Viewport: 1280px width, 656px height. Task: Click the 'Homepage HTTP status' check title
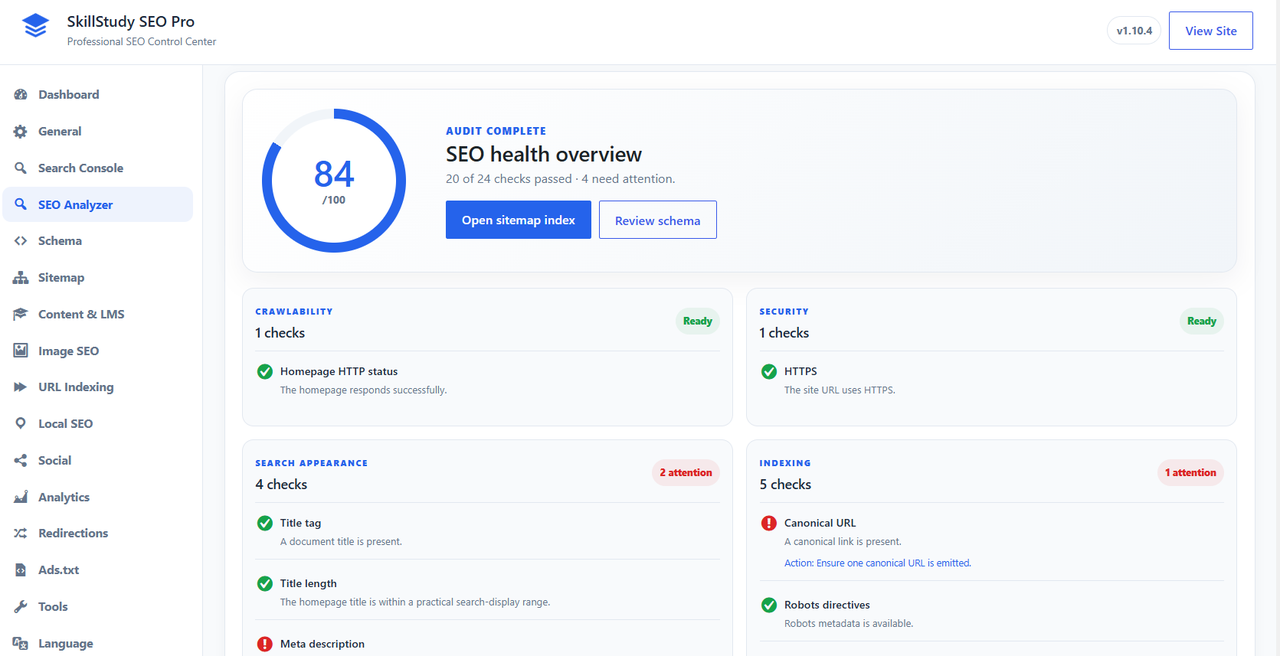pyautogui.click(x=339, y=372)
